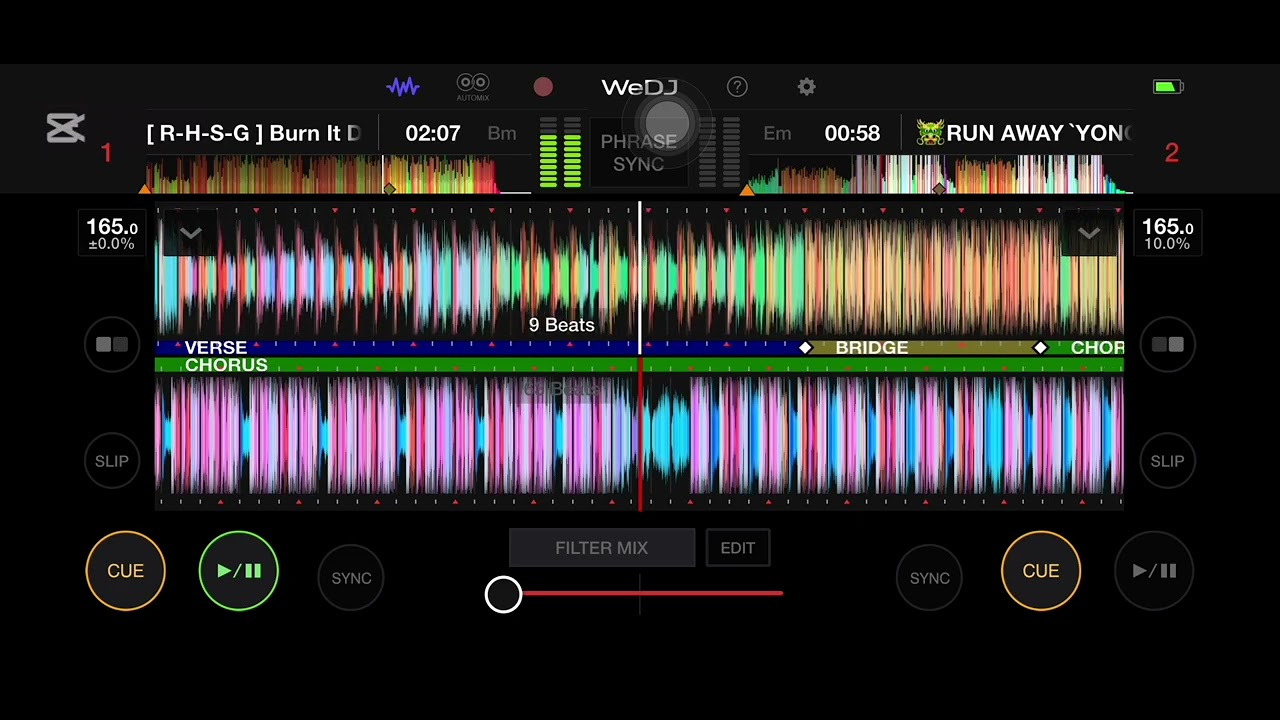Tap deck 1 time 02:07

coord(433,133)
